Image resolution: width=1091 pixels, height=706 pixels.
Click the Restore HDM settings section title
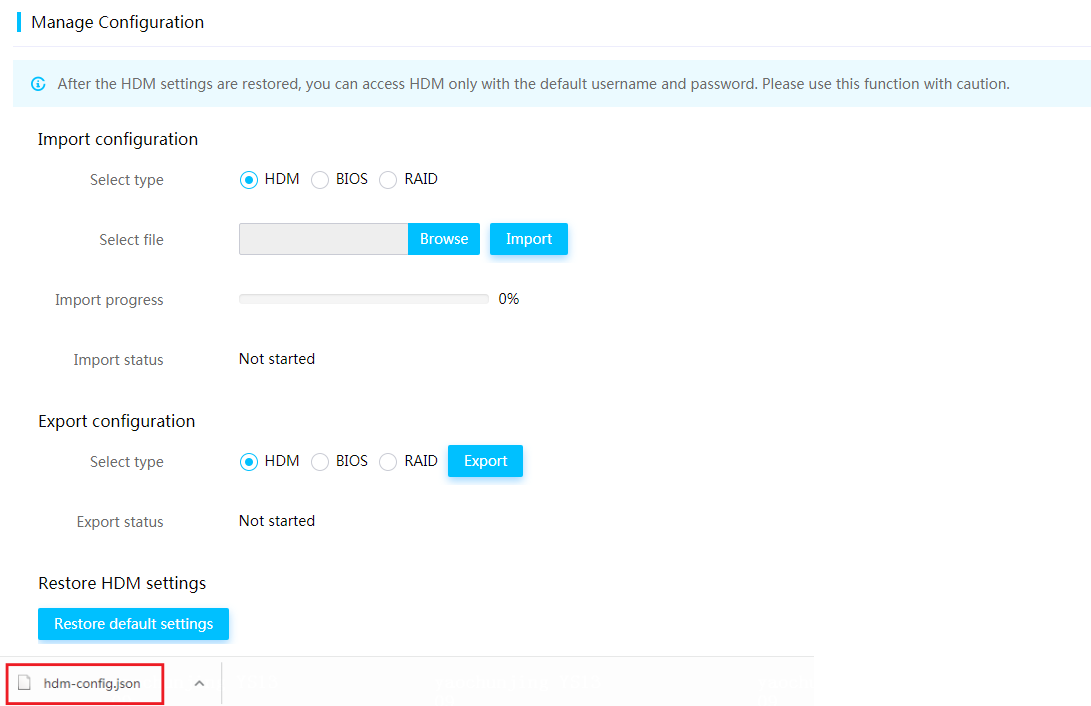click(122, 583)
